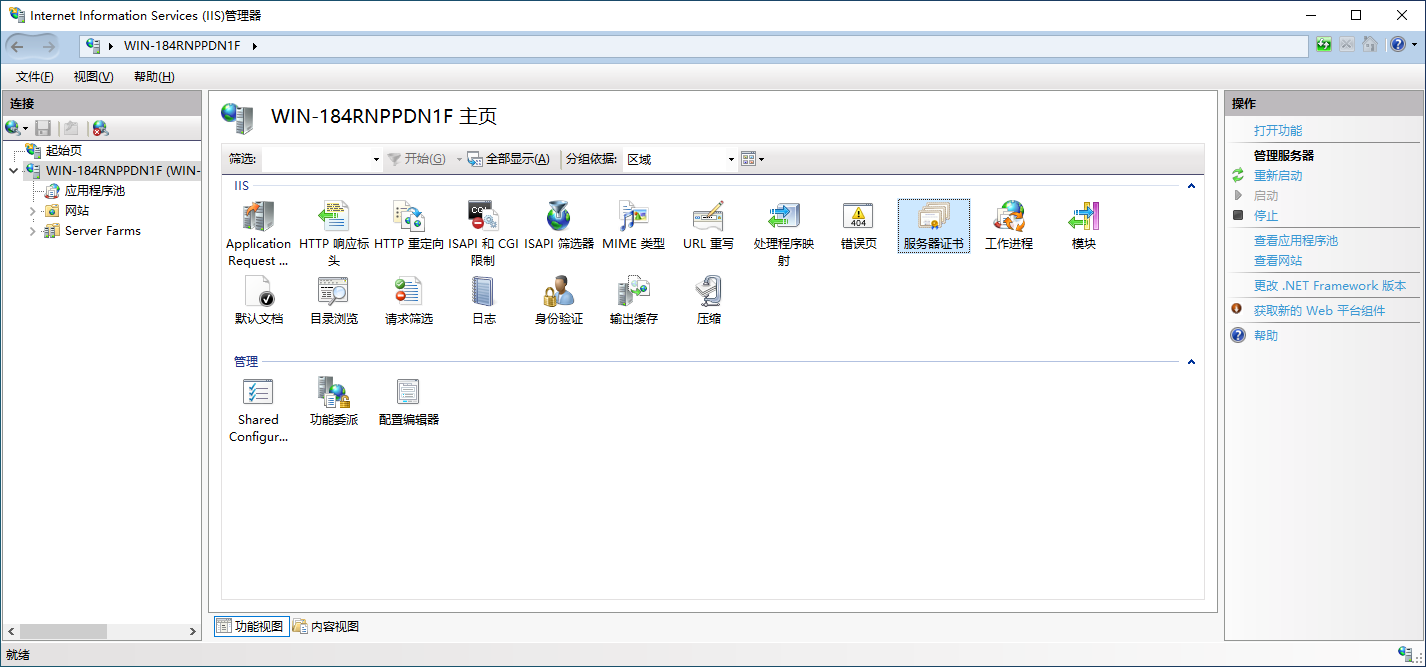Open the create connection dropdown arrow
Image resolution: width=1426 pixels, height=667 pixels.
point(26,128)
